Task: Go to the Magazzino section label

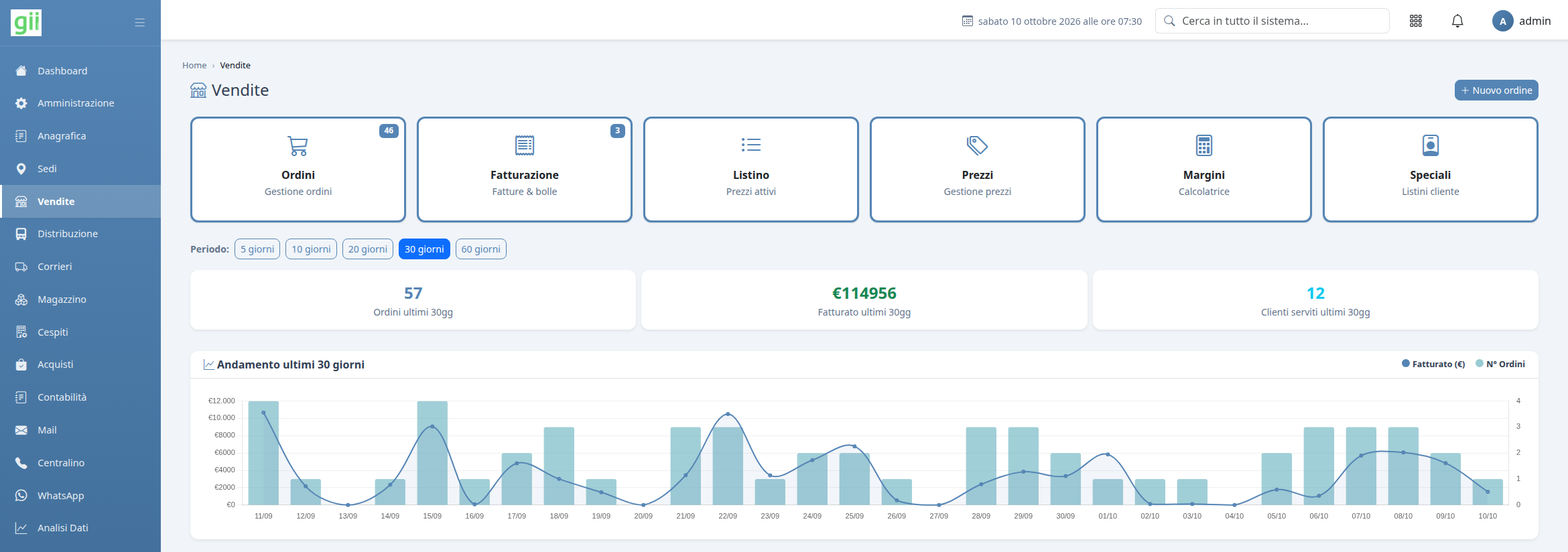Action: click(x=62, y=299)
